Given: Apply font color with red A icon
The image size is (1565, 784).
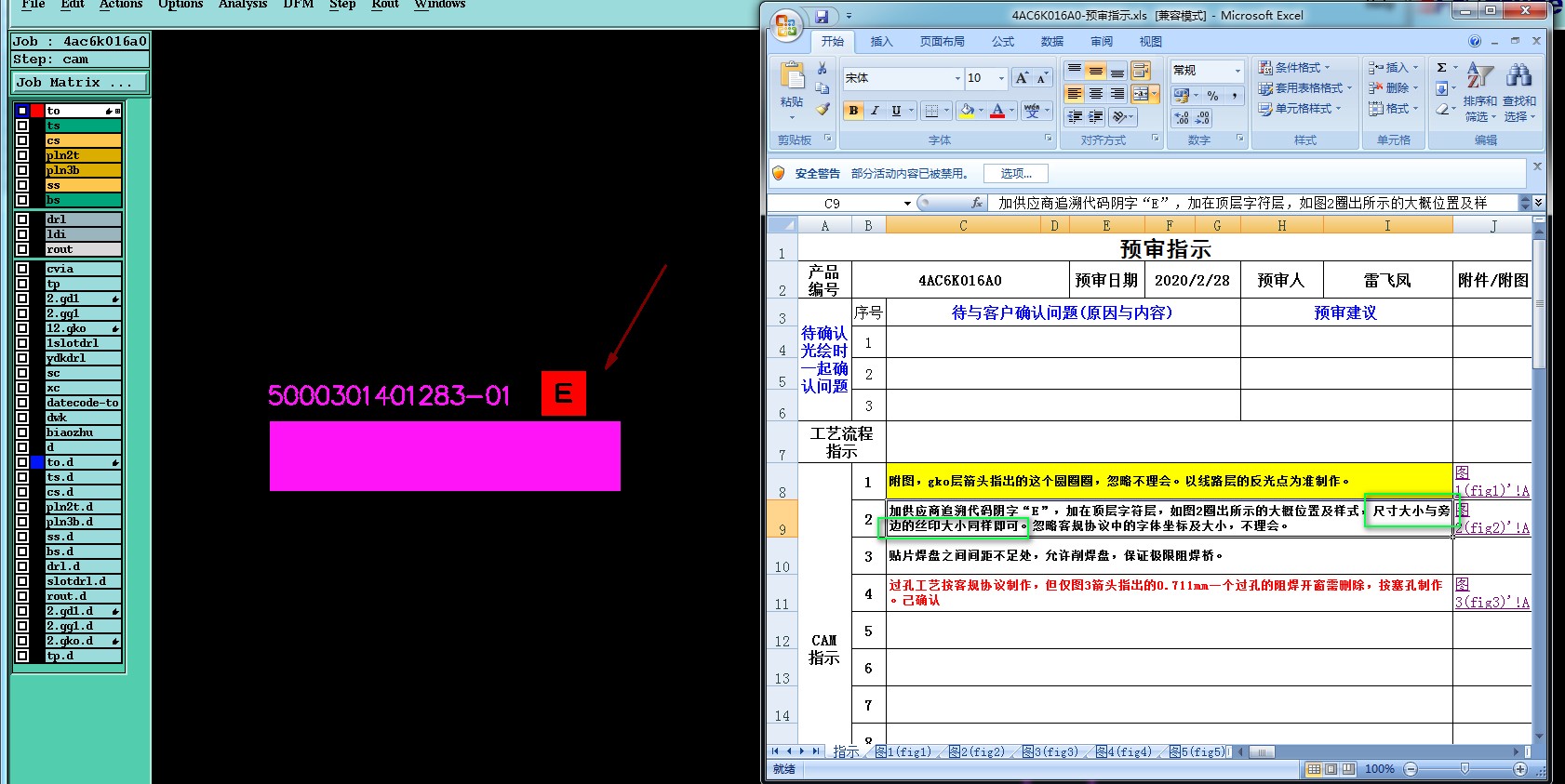Looking at the screenshot, I should tap(997, 111).
